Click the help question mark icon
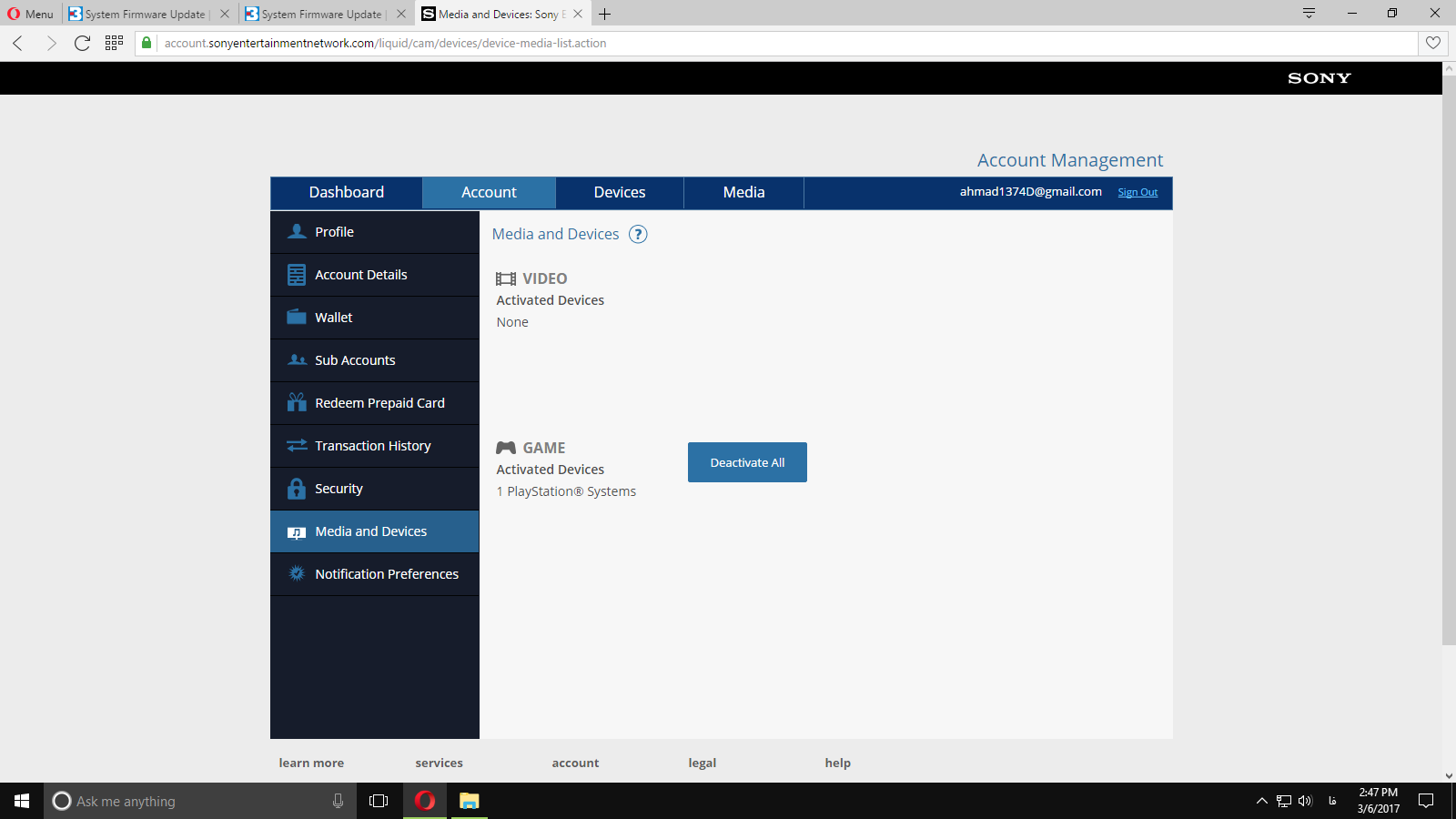The image size is (1456, 819). tap(638, 235)
